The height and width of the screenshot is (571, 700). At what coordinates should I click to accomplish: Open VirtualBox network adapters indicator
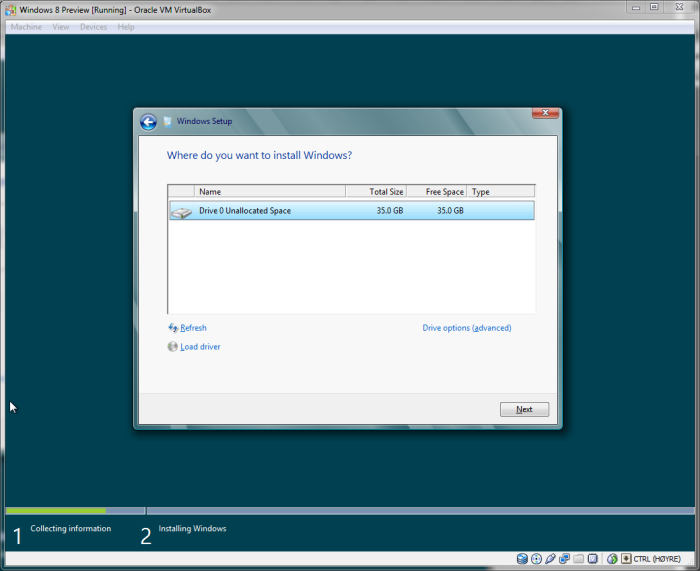tap(564, 558)
